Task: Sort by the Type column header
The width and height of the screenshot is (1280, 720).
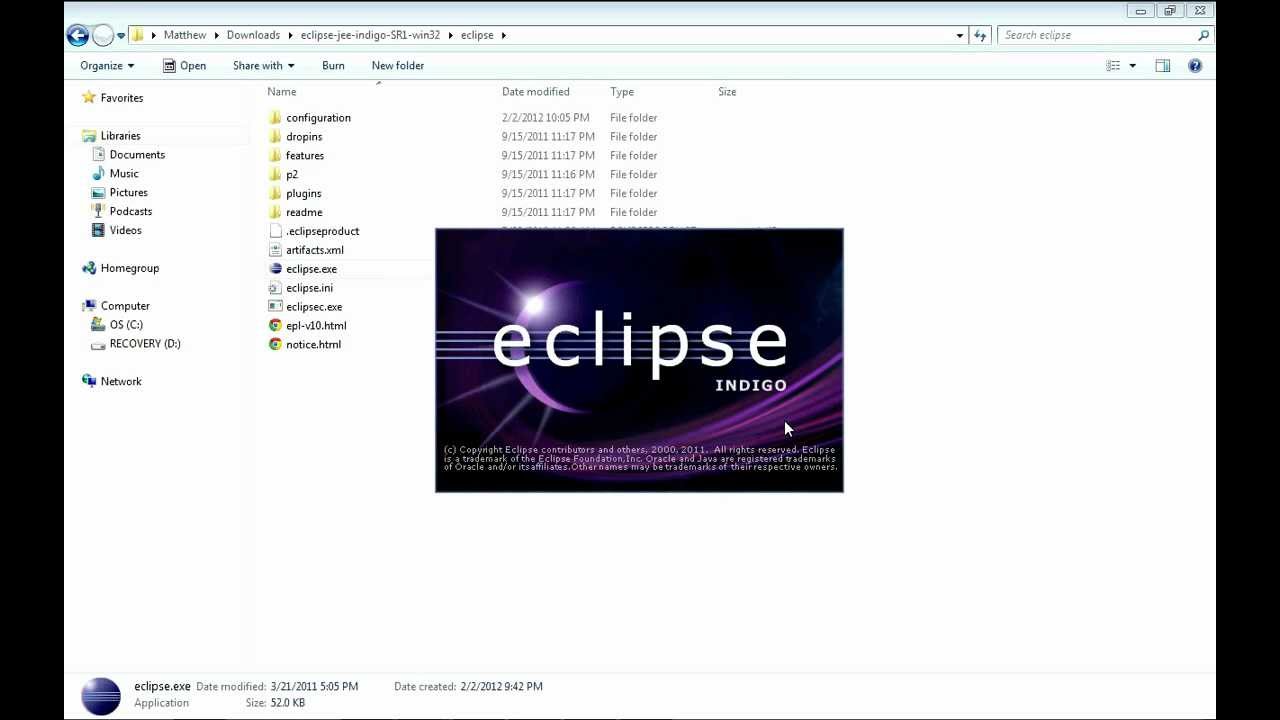Action: point(622,92)
